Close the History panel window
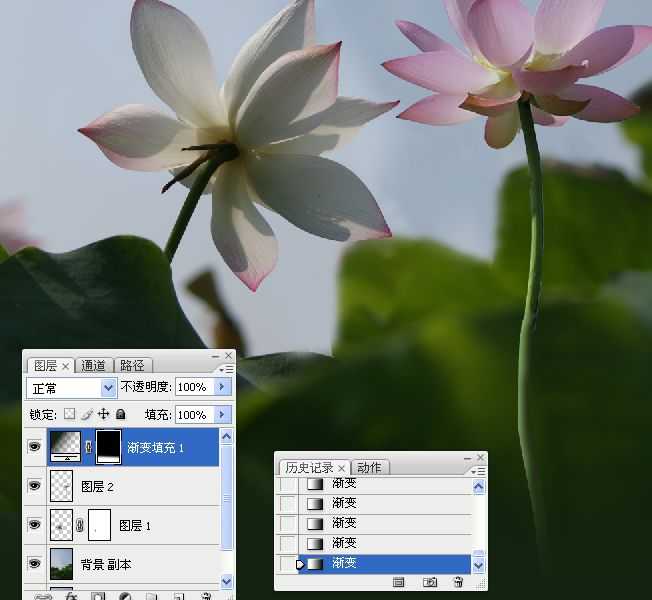Image resolution: width=652 pixels, height=600 pixels. click(x=481, y=457)
